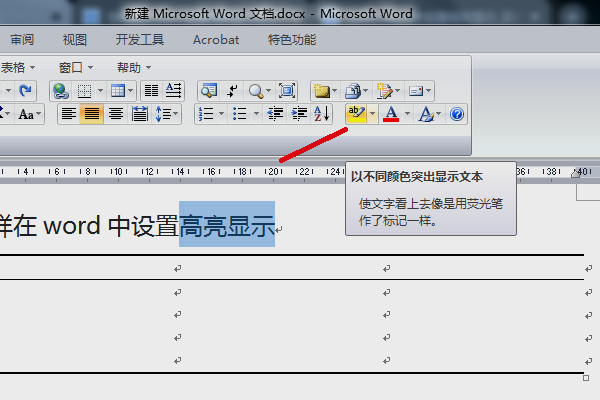Expand insert table dropdown arrow

click(130, 91)
